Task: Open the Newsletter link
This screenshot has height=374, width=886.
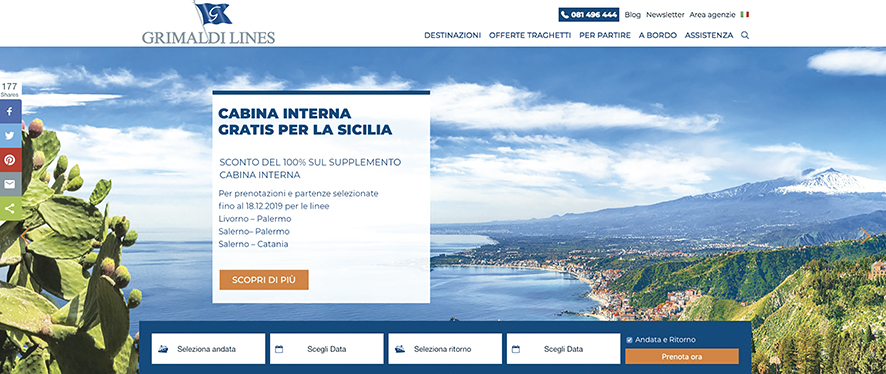Action: pyautogui.click(x=665, y=15)
